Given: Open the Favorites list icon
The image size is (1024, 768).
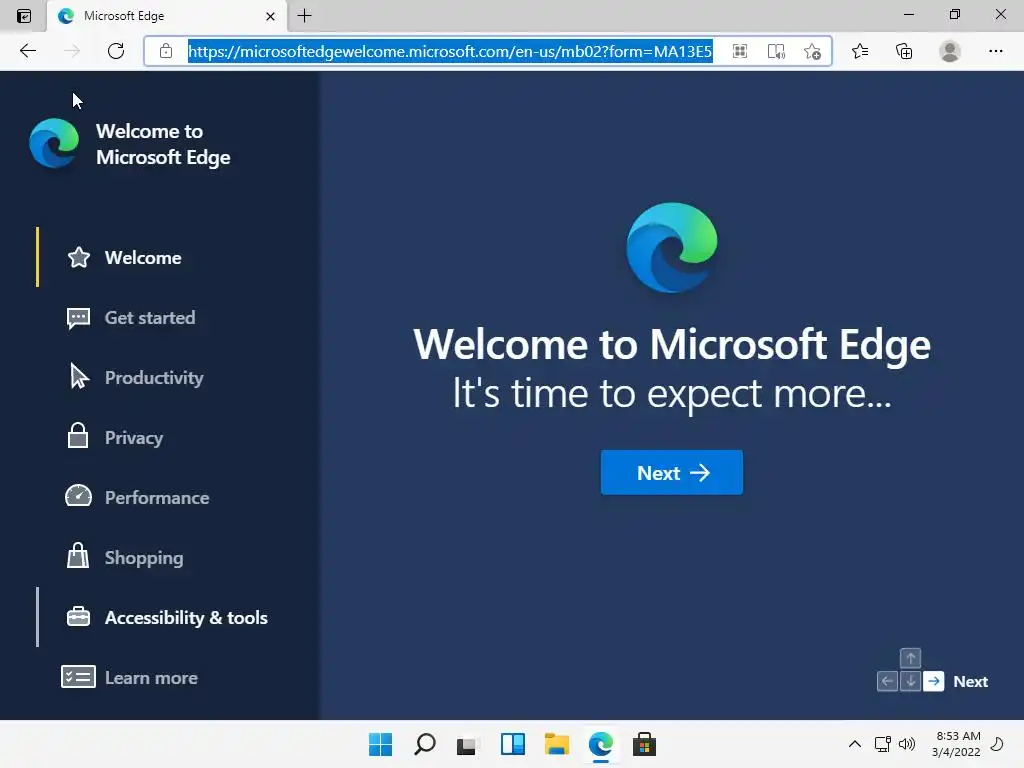Looking at the screenshot, I should point(860,51).
